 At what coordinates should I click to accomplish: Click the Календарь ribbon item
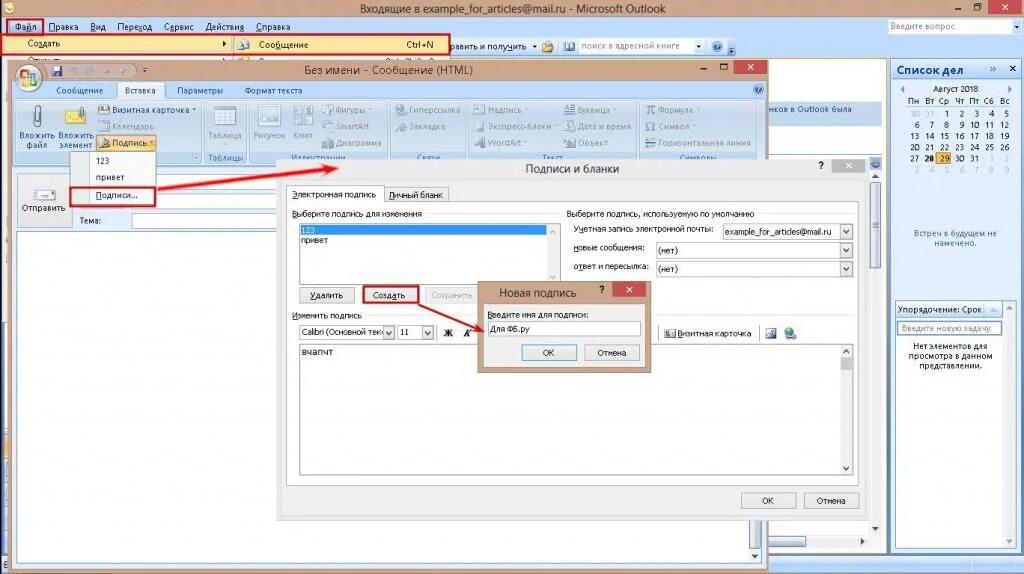click(127, 126)
